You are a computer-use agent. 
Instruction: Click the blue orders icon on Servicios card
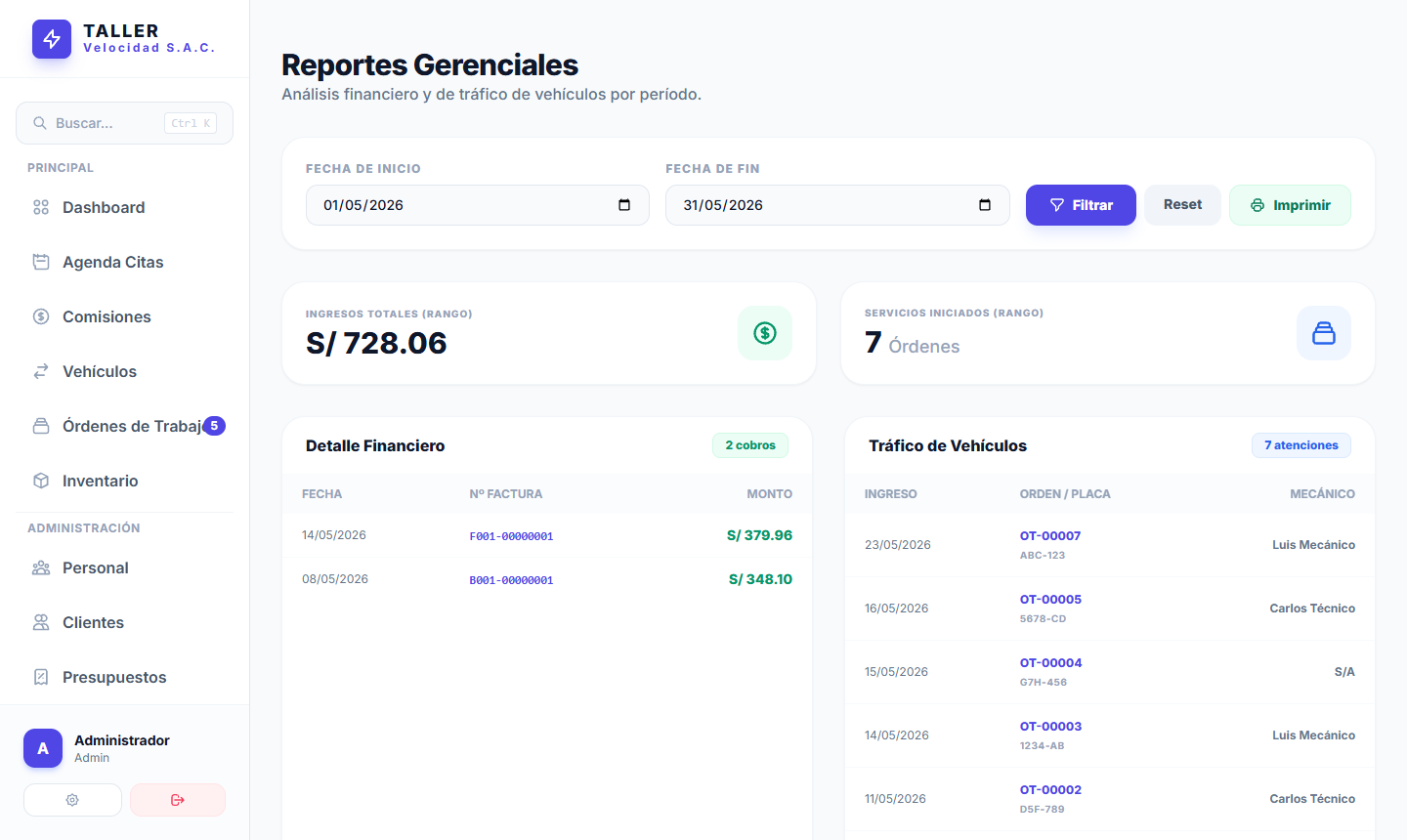[1324, 333]
